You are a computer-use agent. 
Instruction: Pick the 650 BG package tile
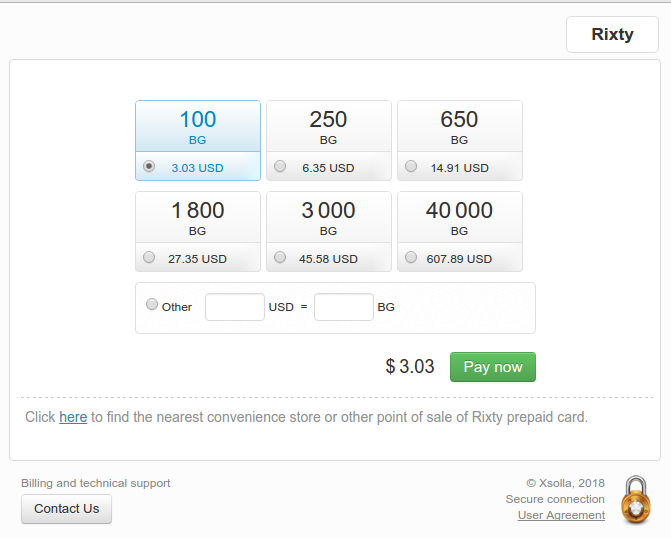[460, 140]
